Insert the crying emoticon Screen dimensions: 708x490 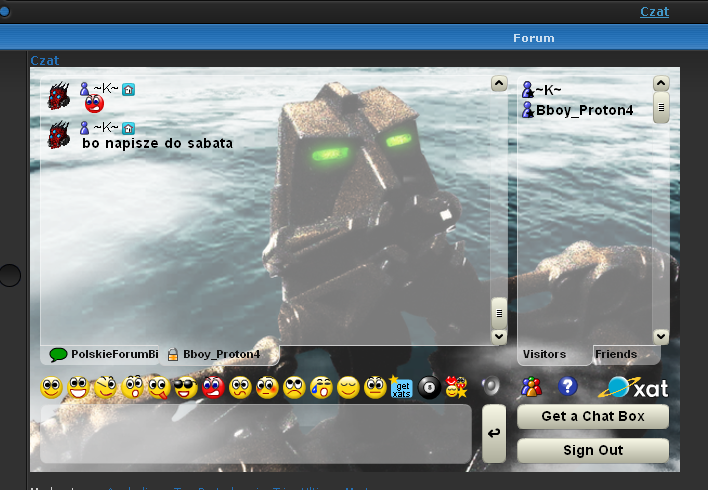coord(321,387)
